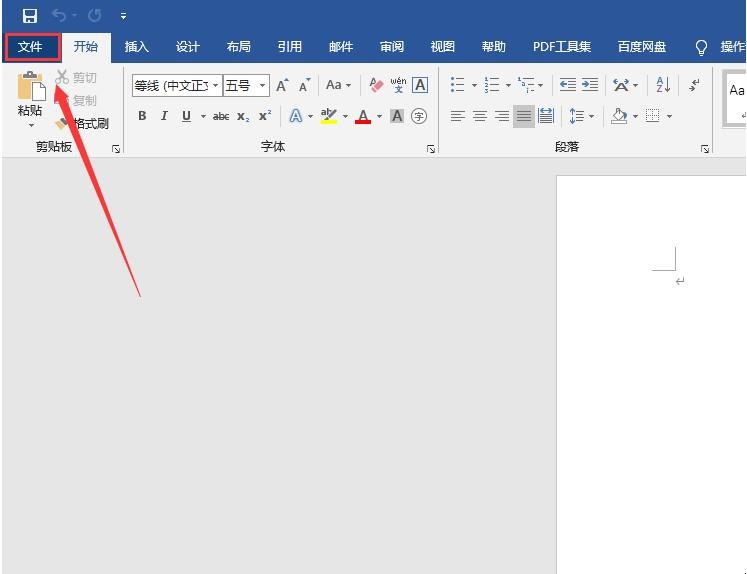This screenshot has width=747, height=574.
Task: Click the Clear Formatting eraser icon
Action: pos(376,86)
